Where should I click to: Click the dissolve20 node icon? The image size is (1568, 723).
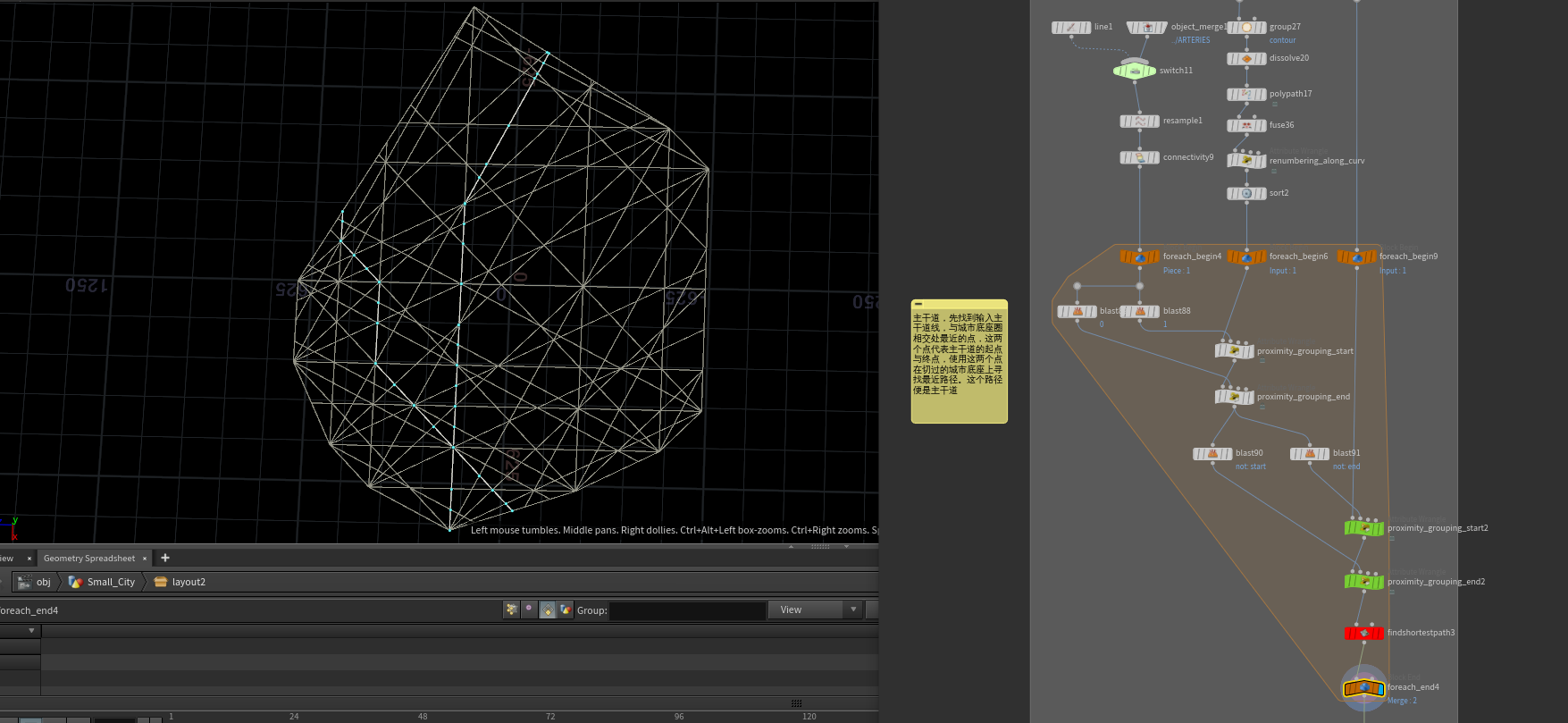pos(1246,59)
